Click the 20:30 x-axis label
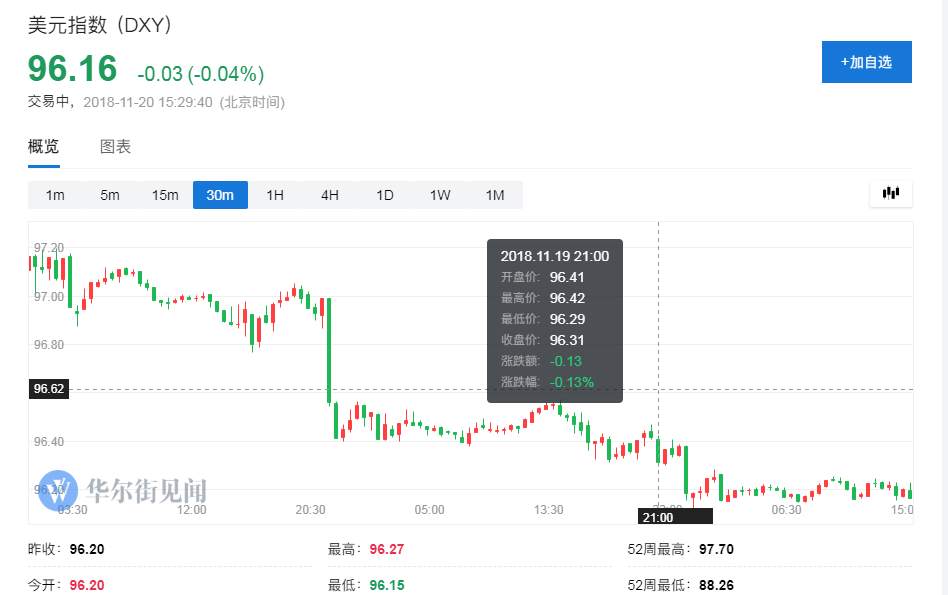The height and width of the screenshot is (595, 948). (x=310, y=510)
